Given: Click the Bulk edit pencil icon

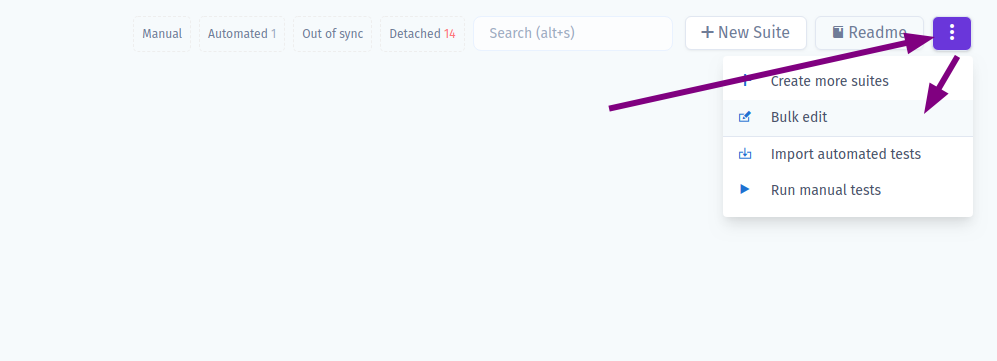Looking at the screenshot, I should [x=745, y=117].
